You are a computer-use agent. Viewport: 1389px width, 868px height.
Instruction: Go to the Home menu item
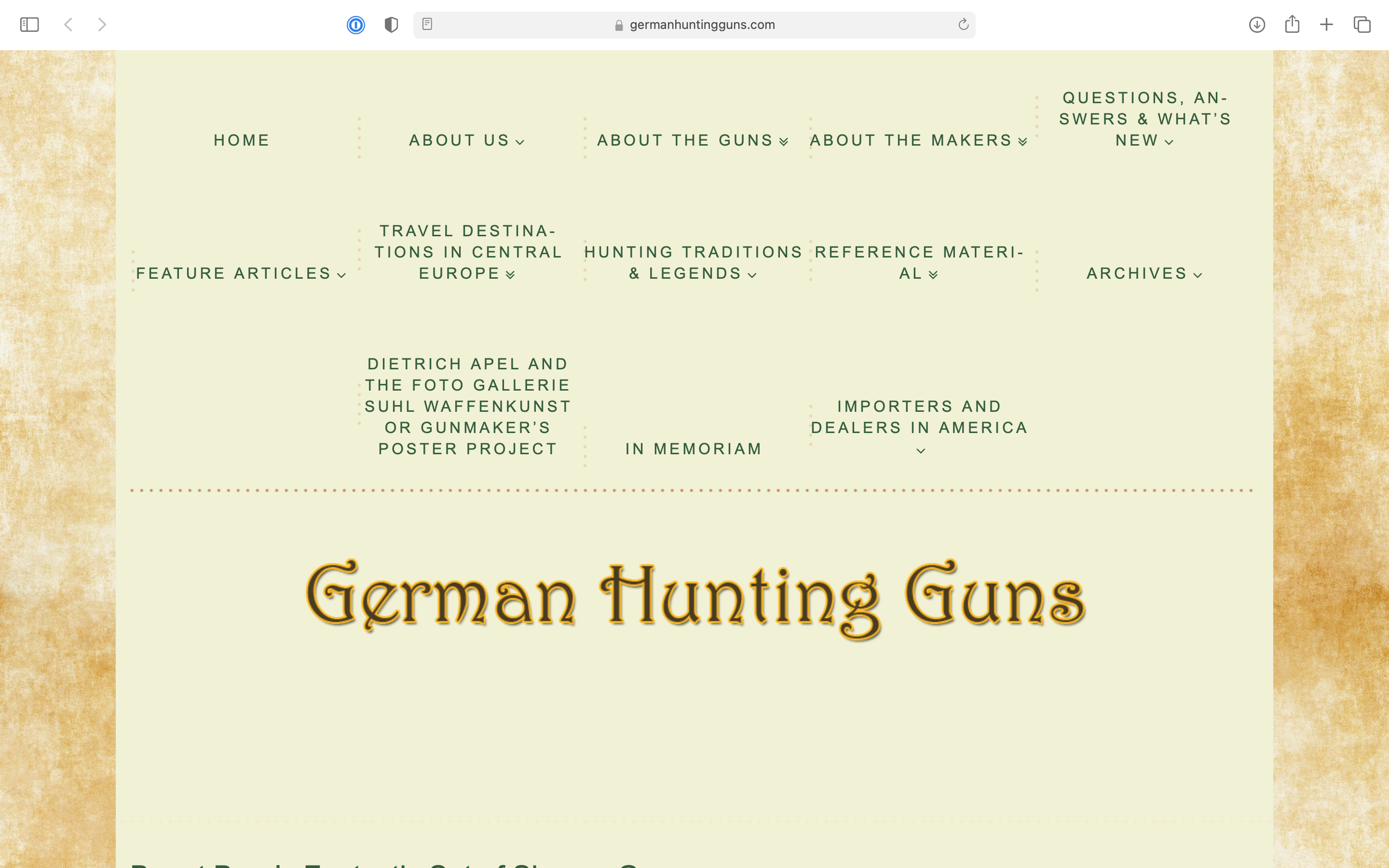[242, 141]
